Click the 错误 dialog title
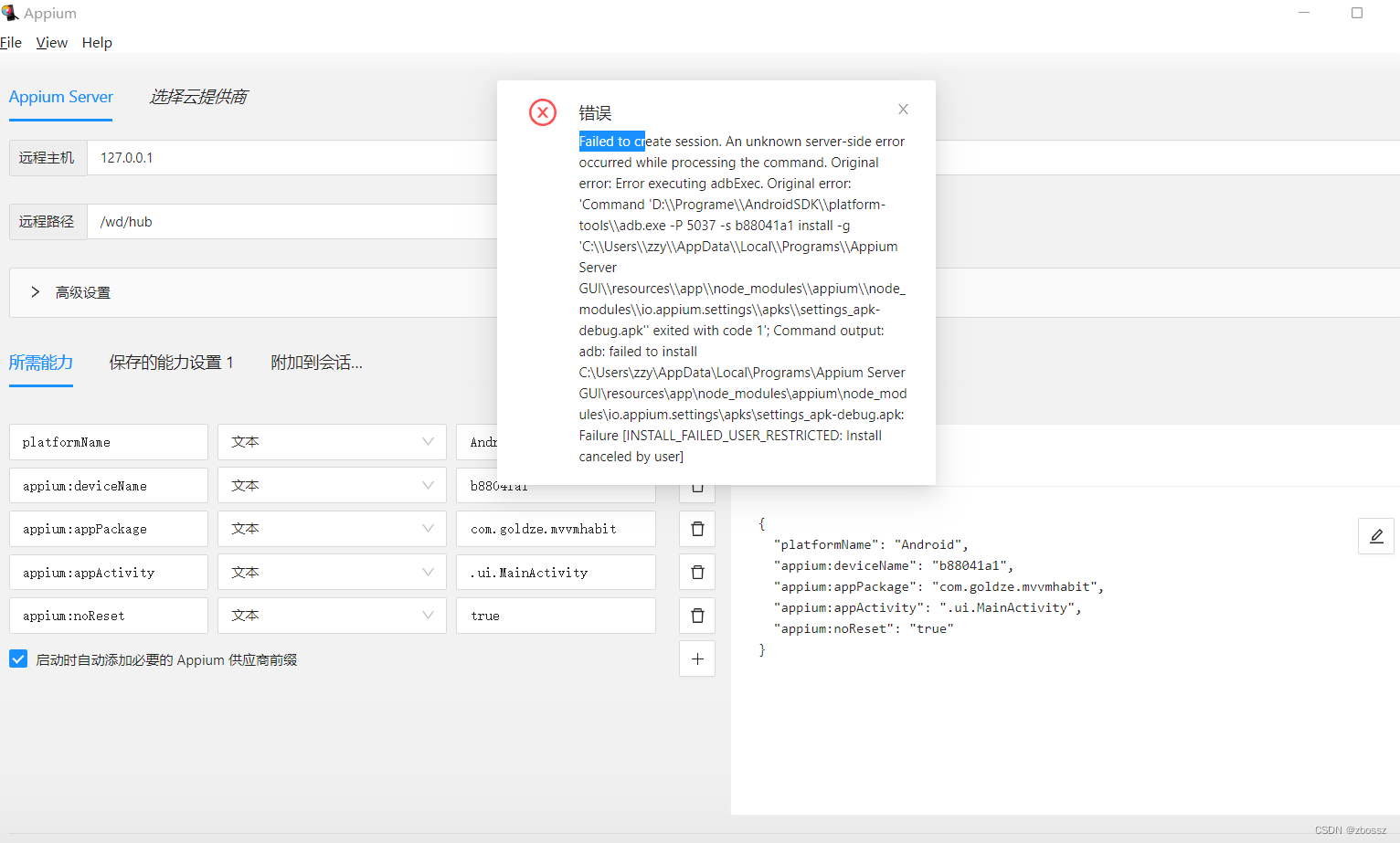Image resolution: width=1400 pixels, height=843 pixels. pyautogui.click(x=595, y=113)
